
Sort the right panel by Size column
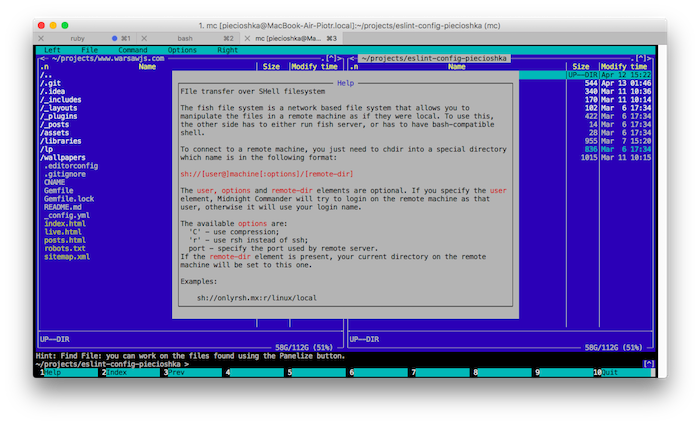click(581, 67)
